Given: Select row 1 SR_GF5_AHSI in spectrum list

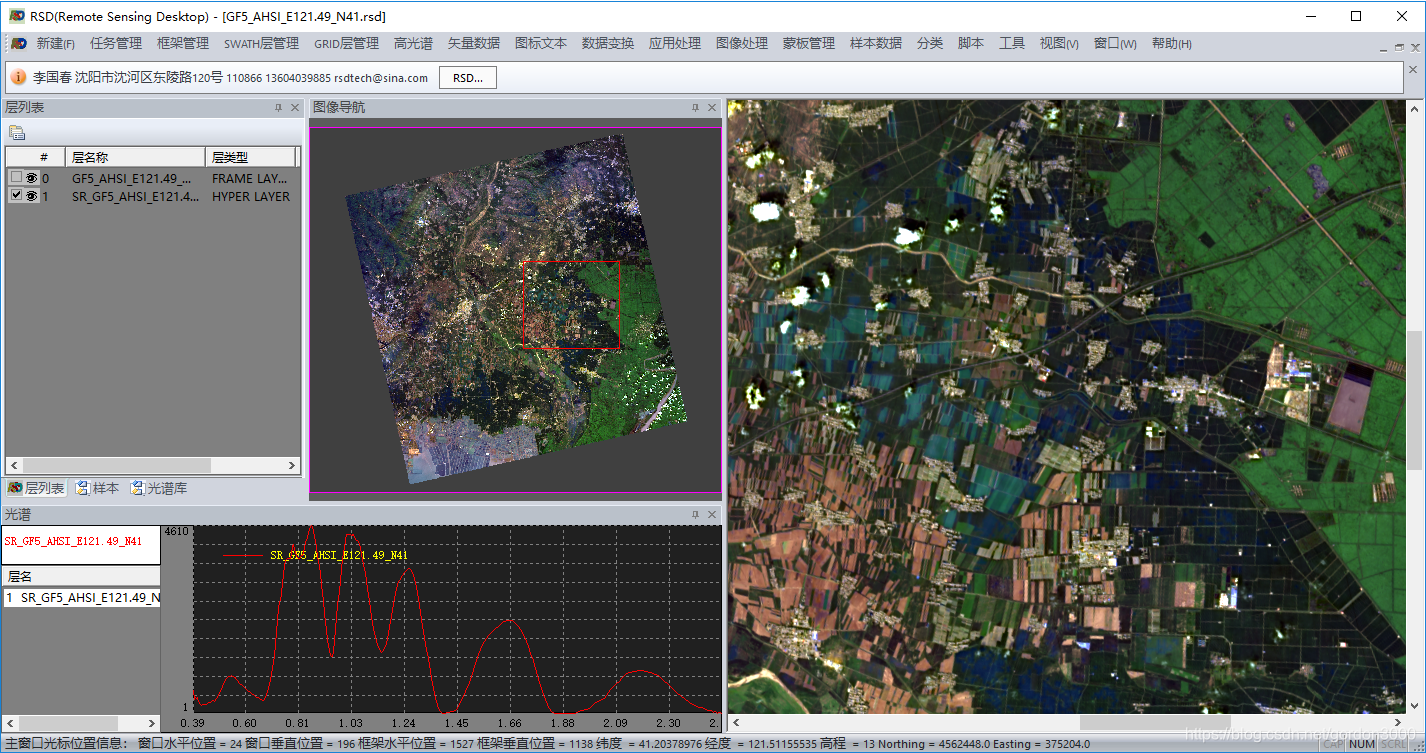Looking at the screenshot, I should (80, 598).
